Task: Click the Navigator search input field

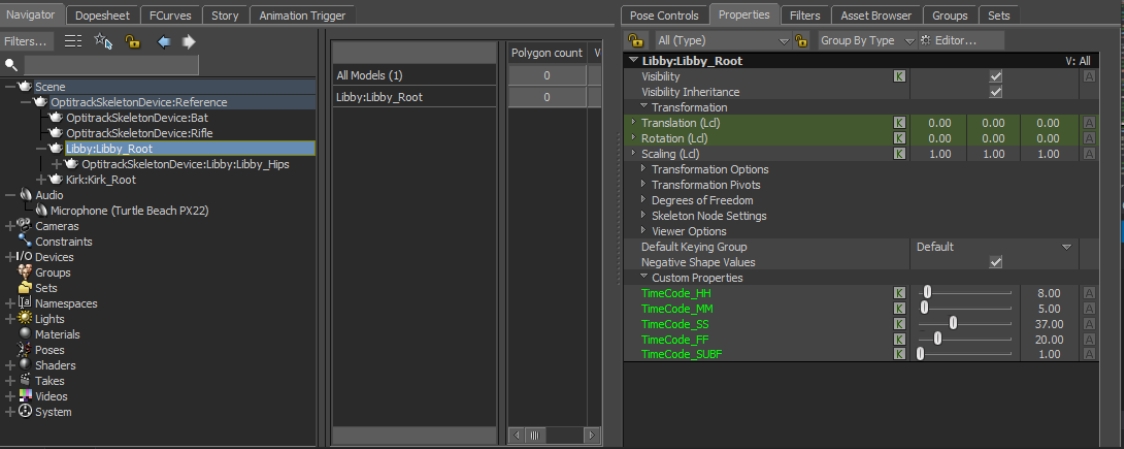Action: (110, 65)
